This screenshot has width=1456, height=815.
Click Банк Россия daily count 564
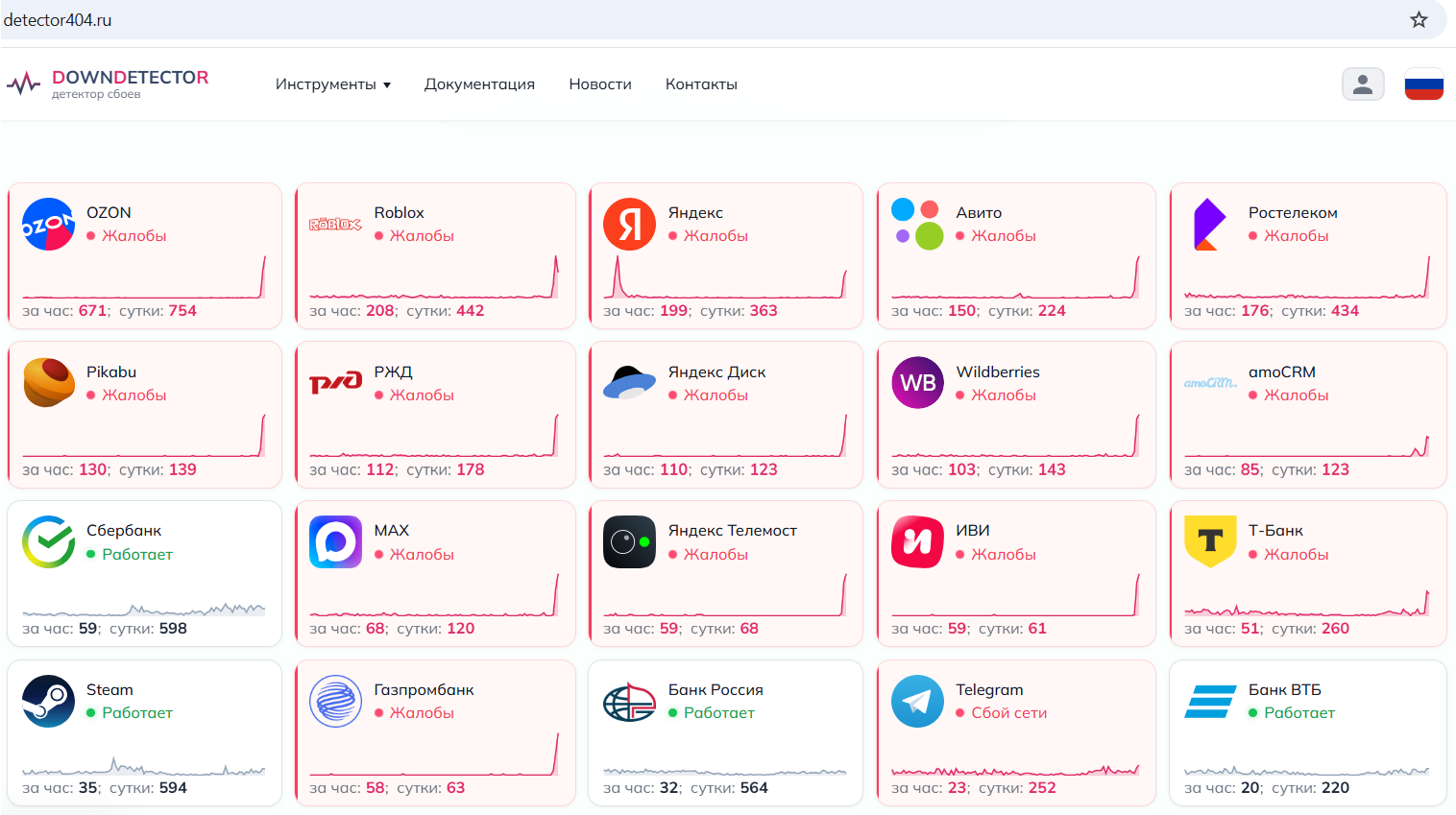pos(754,787)
